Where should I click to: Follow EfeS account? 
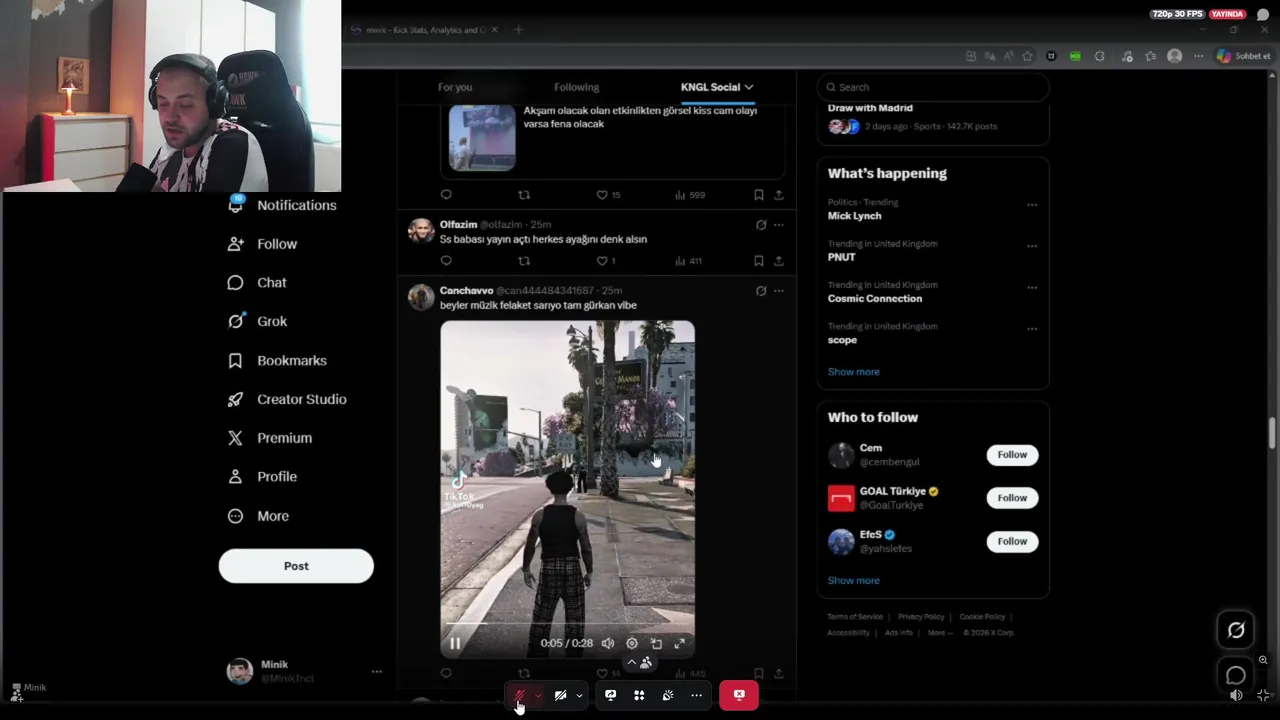[1012, 541]
